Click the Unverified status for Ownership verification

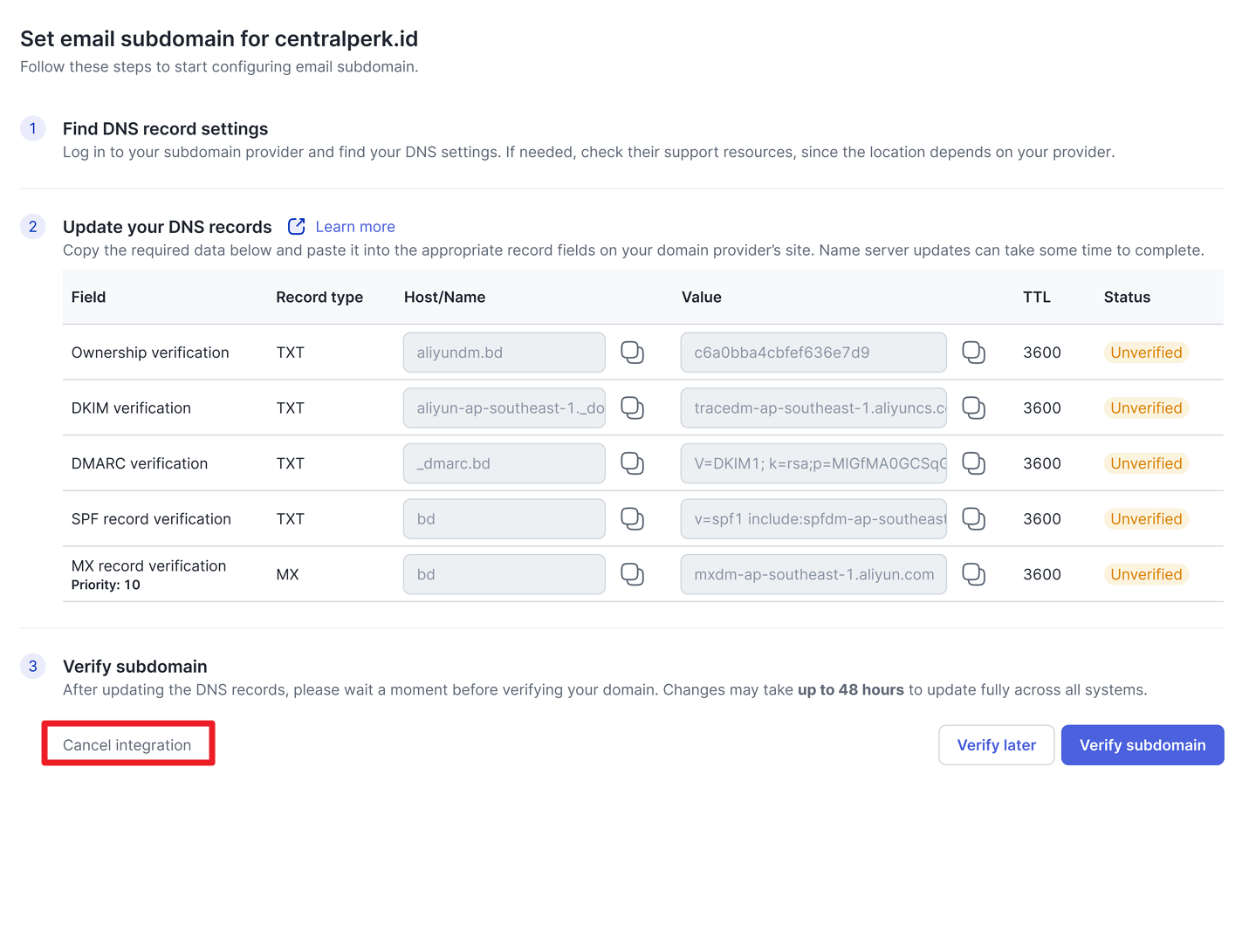pyautogui.click(x=1145, y=353)
